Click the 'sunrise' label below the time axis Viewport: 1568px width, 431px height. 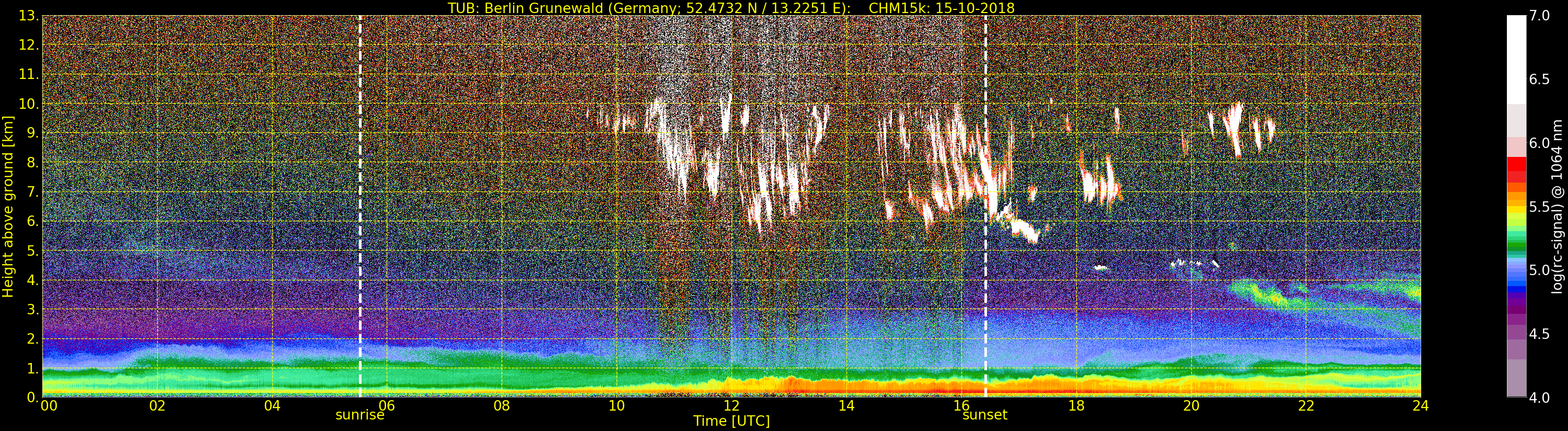[x=360, y=415]
